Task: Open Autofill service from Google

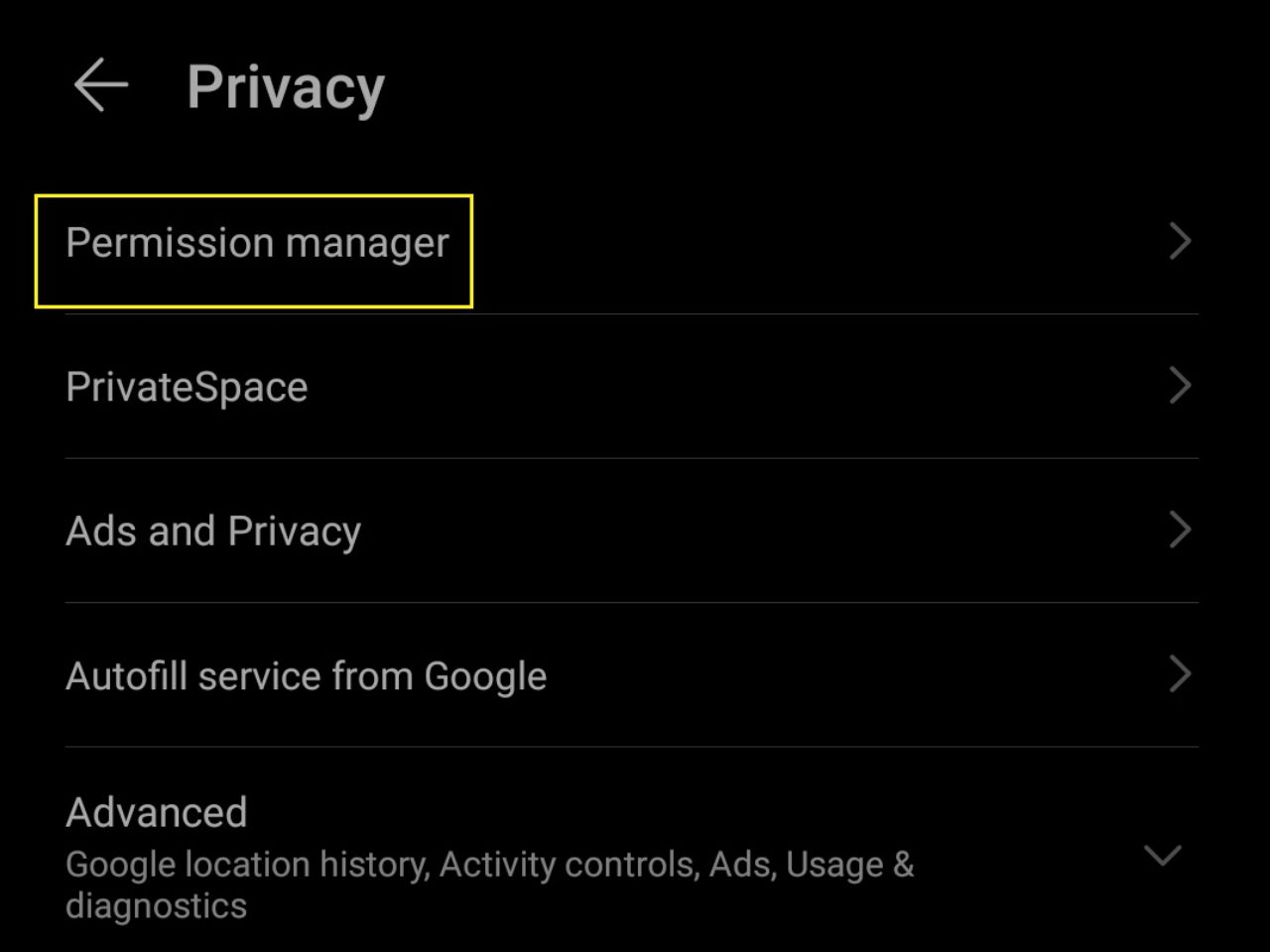Action: pos(306,675)
